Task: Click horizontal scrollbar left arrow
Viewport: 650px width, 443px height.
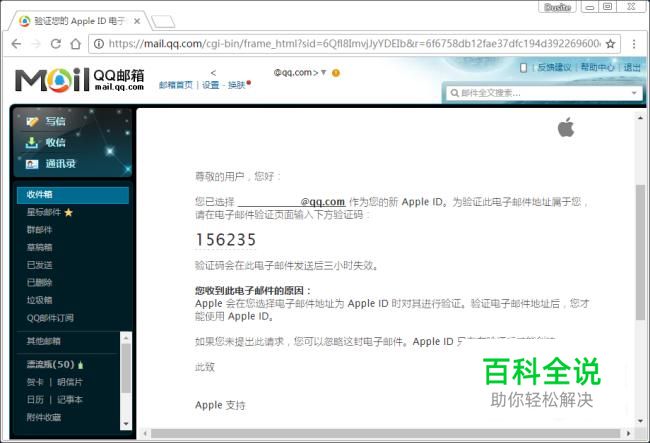Action: (145, 433)
